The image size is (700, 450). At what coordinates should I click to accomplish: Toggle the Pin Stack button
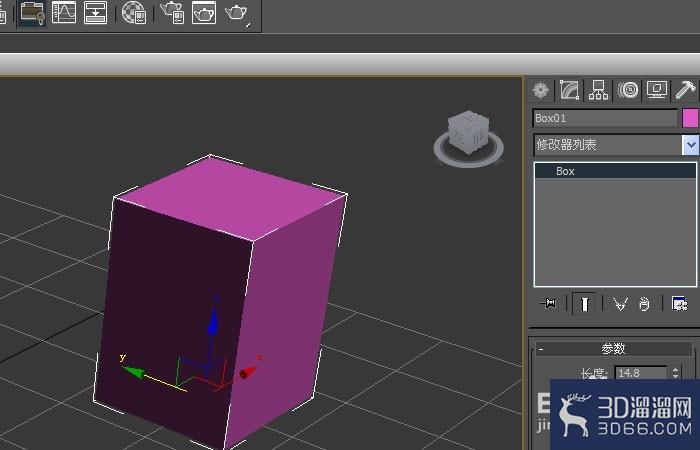[549, 304]
